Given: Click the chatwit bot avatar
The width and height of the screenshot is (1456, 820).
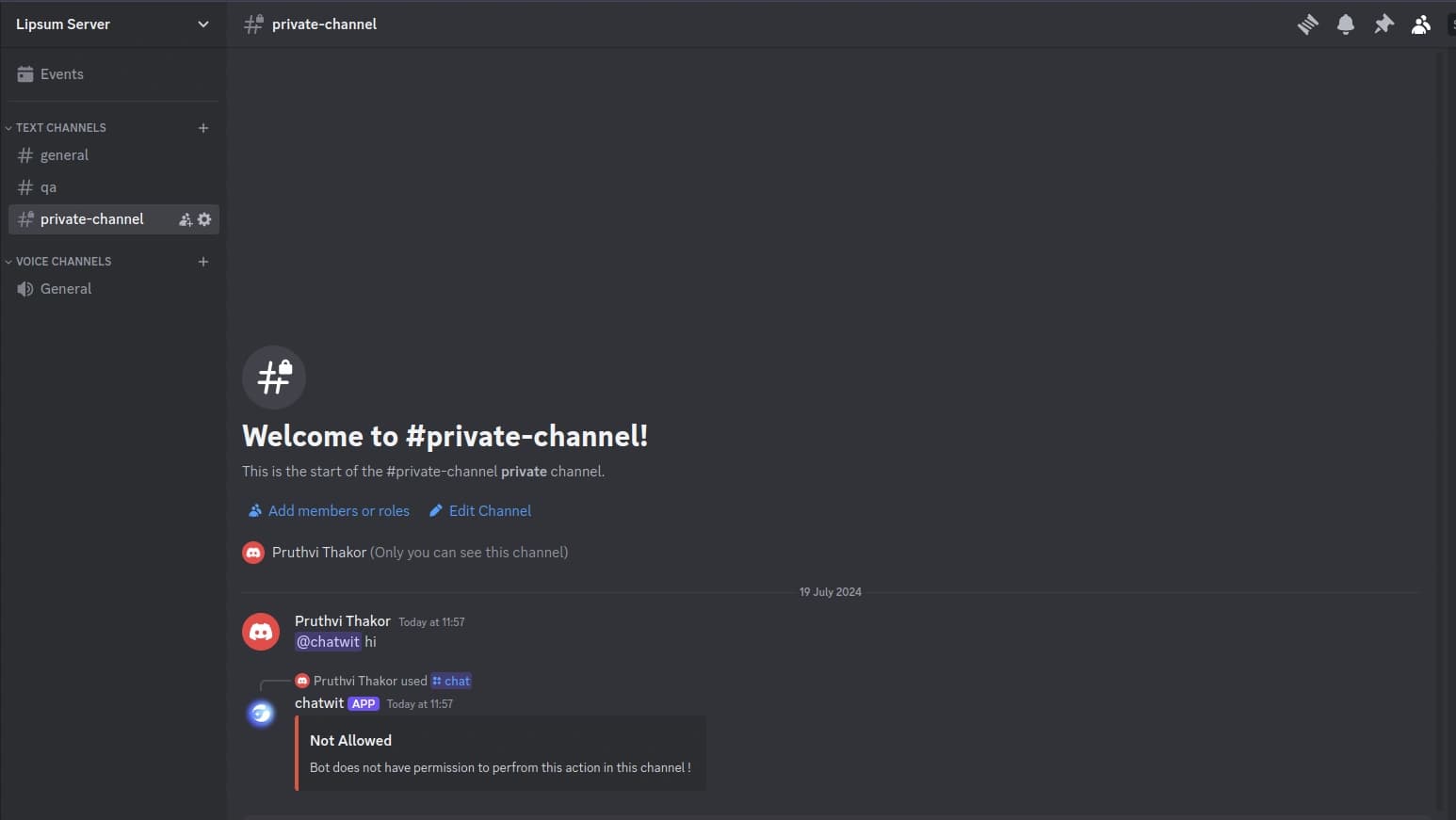Looking at the screenshot, I should click(261, 714).
